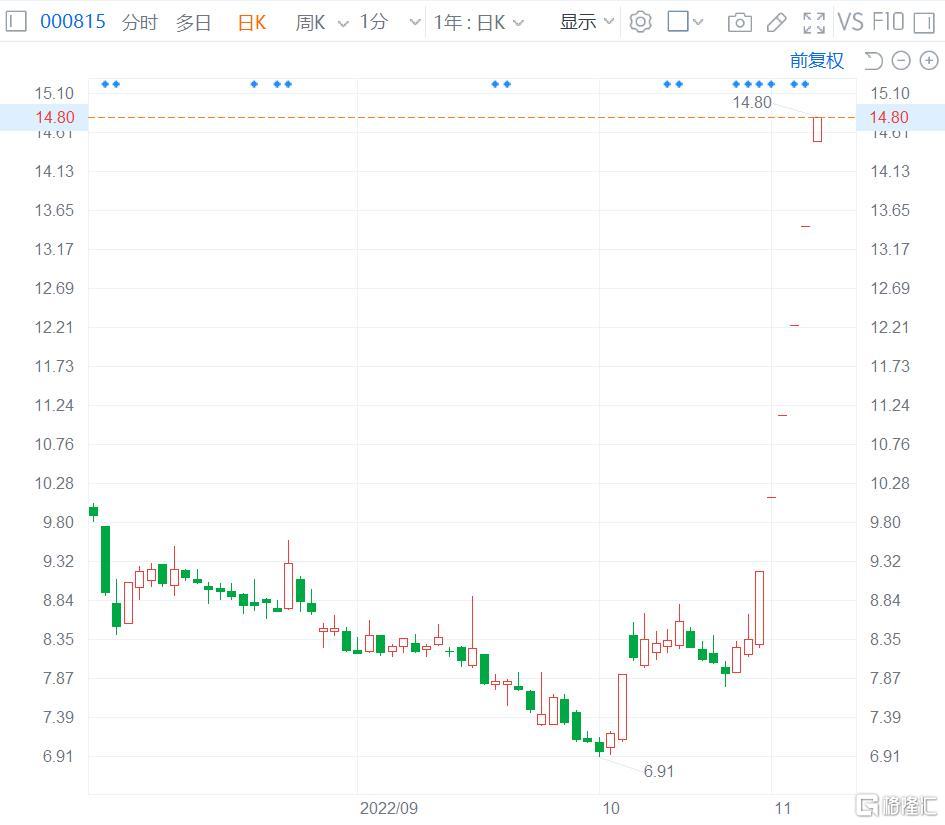Expand the dropdown arrow next to 周K
The image size is (945, 825).
click(343, 24)
